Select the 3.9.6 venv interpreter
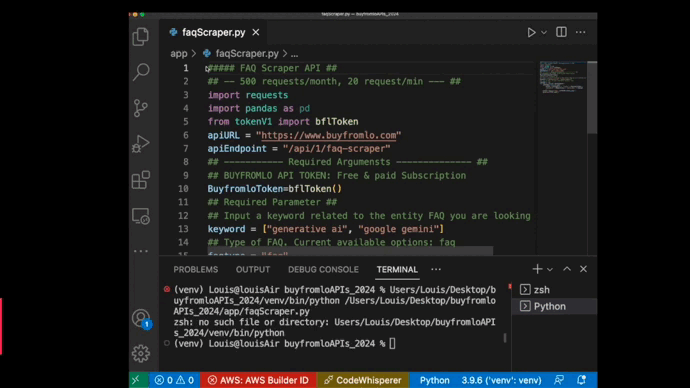The image size is (690, 388). [501, 380]
